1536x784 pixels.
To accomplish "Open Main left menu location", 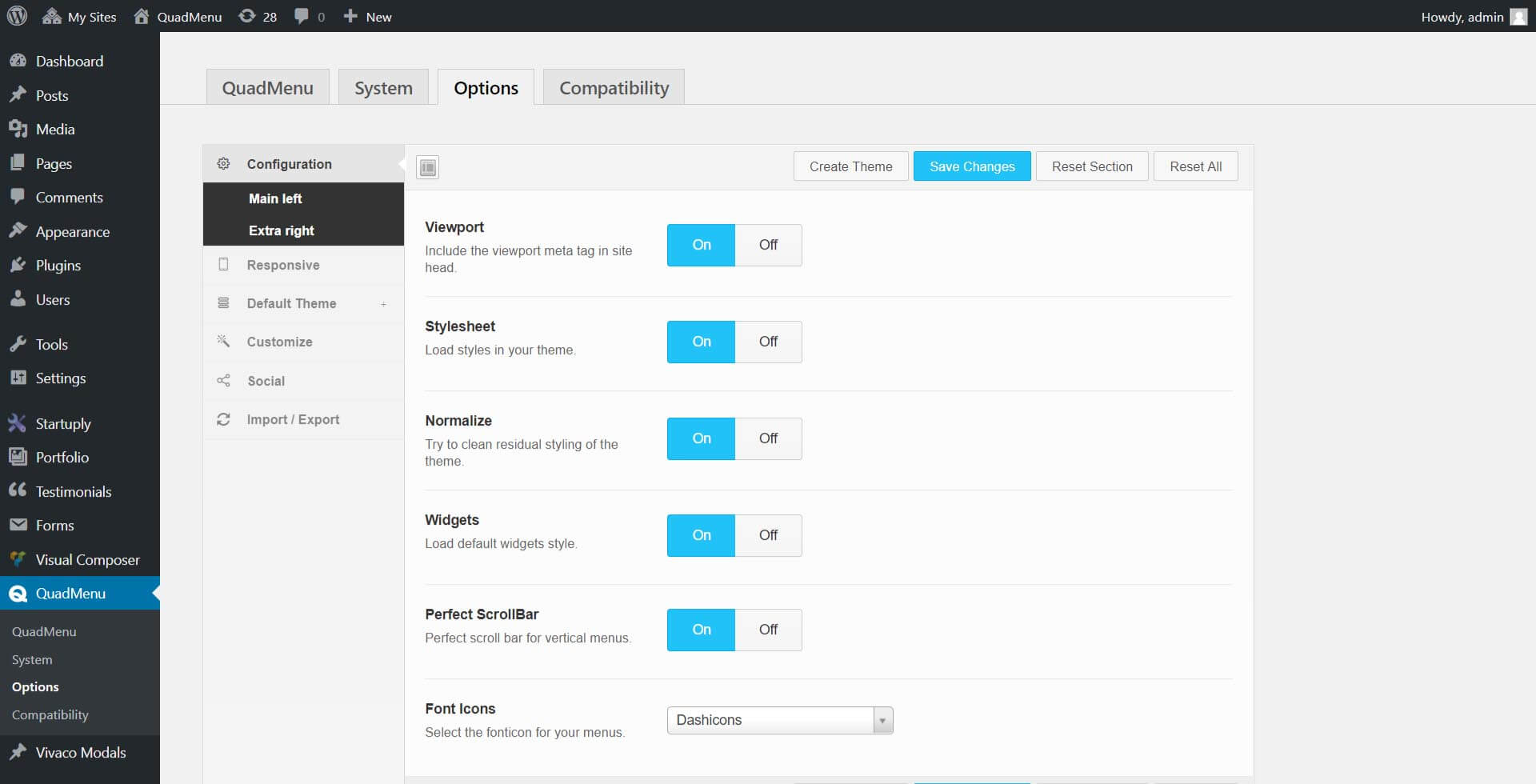I will (303, 198).
